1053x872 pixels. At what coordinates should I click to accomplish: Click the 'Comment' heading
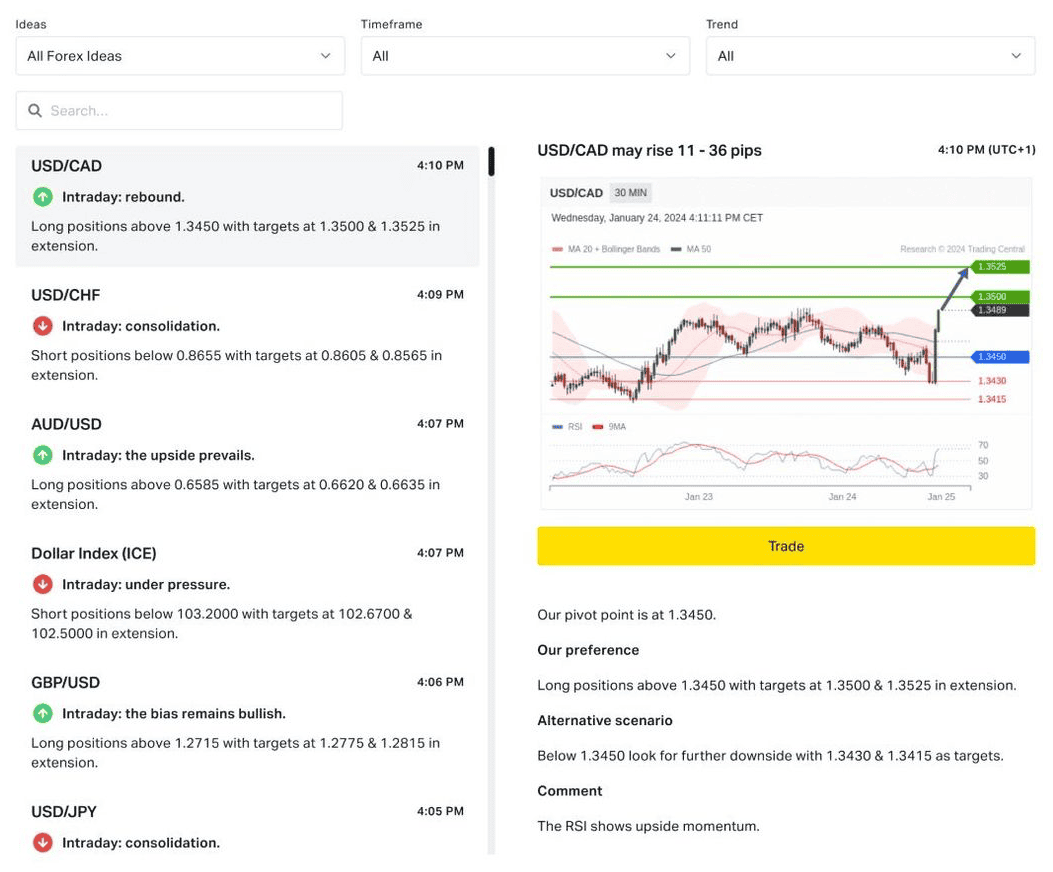point(569,791)
